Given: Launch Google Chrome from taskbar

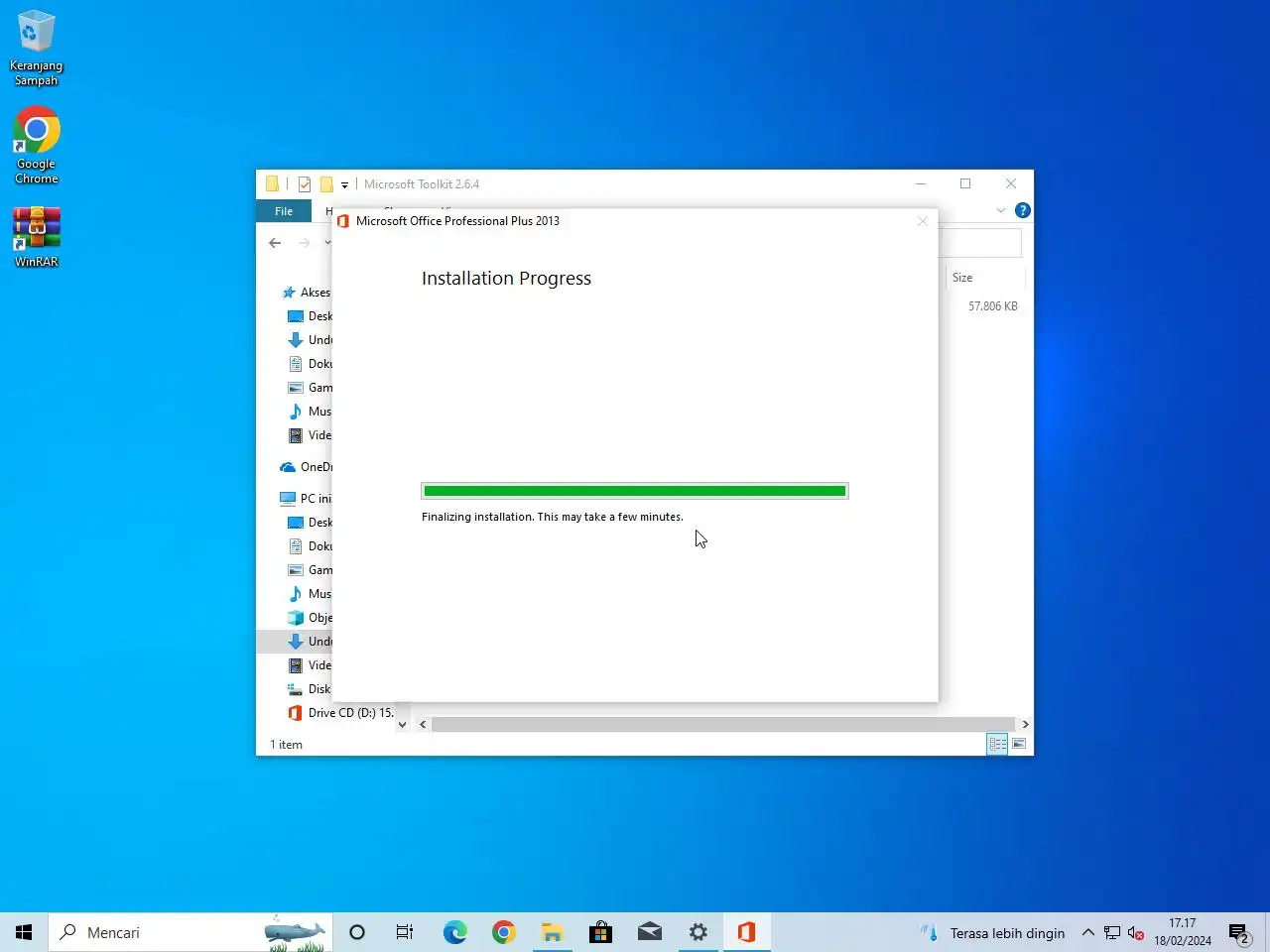Looking at the screenshot, I should pos(503,932).
